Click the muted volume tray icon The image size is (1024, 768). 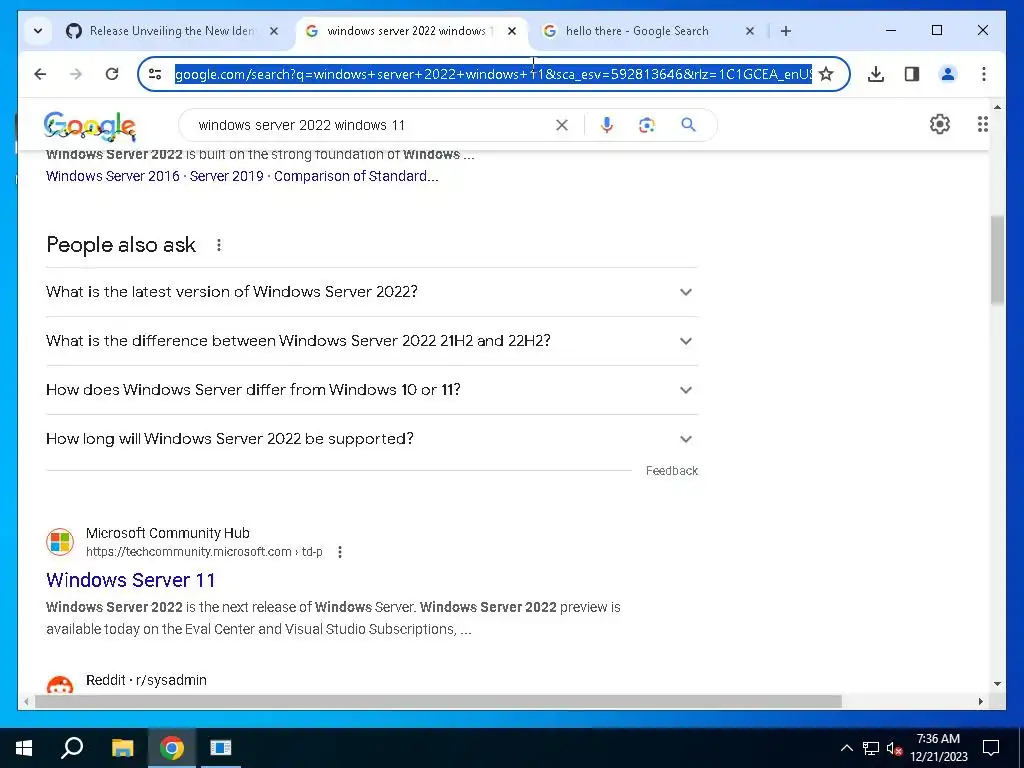point(894,748)
